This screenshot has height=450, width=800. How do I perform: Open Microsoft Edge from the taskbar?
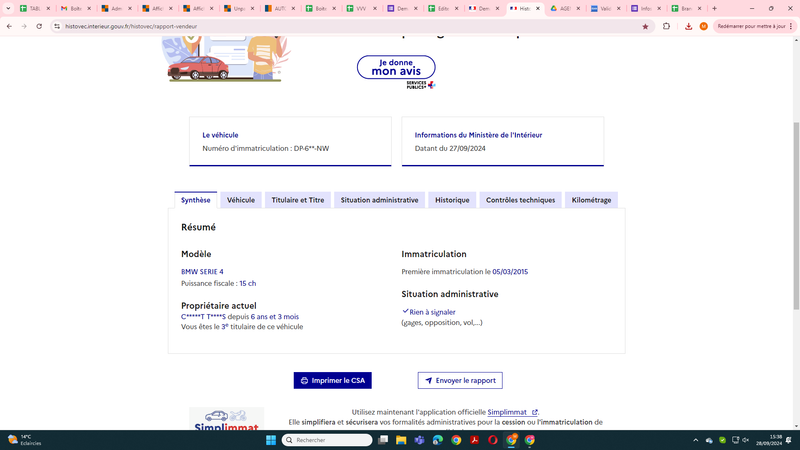(x=438, y=440)
